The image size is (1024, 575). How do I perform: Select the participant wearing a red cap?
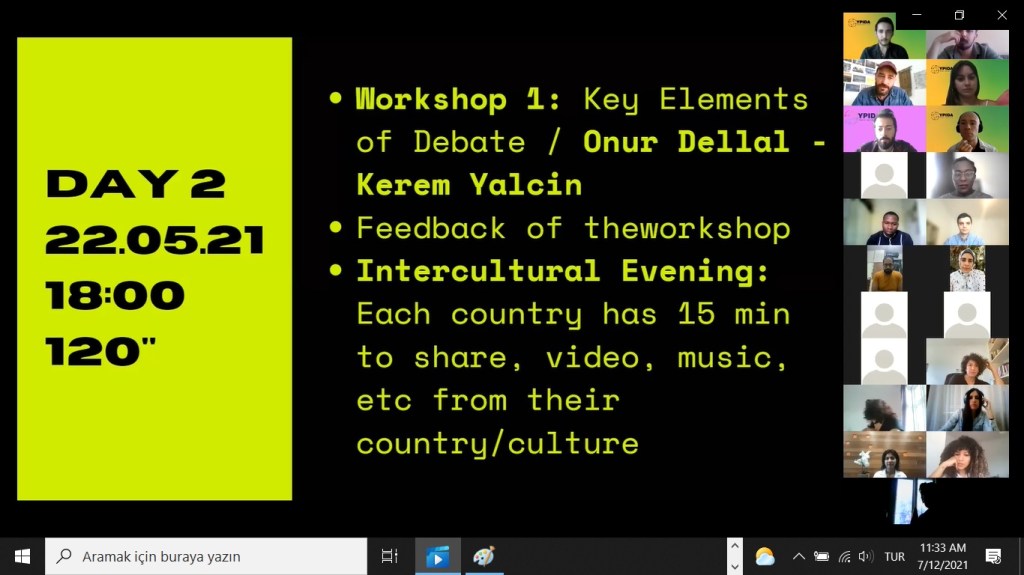884,83
